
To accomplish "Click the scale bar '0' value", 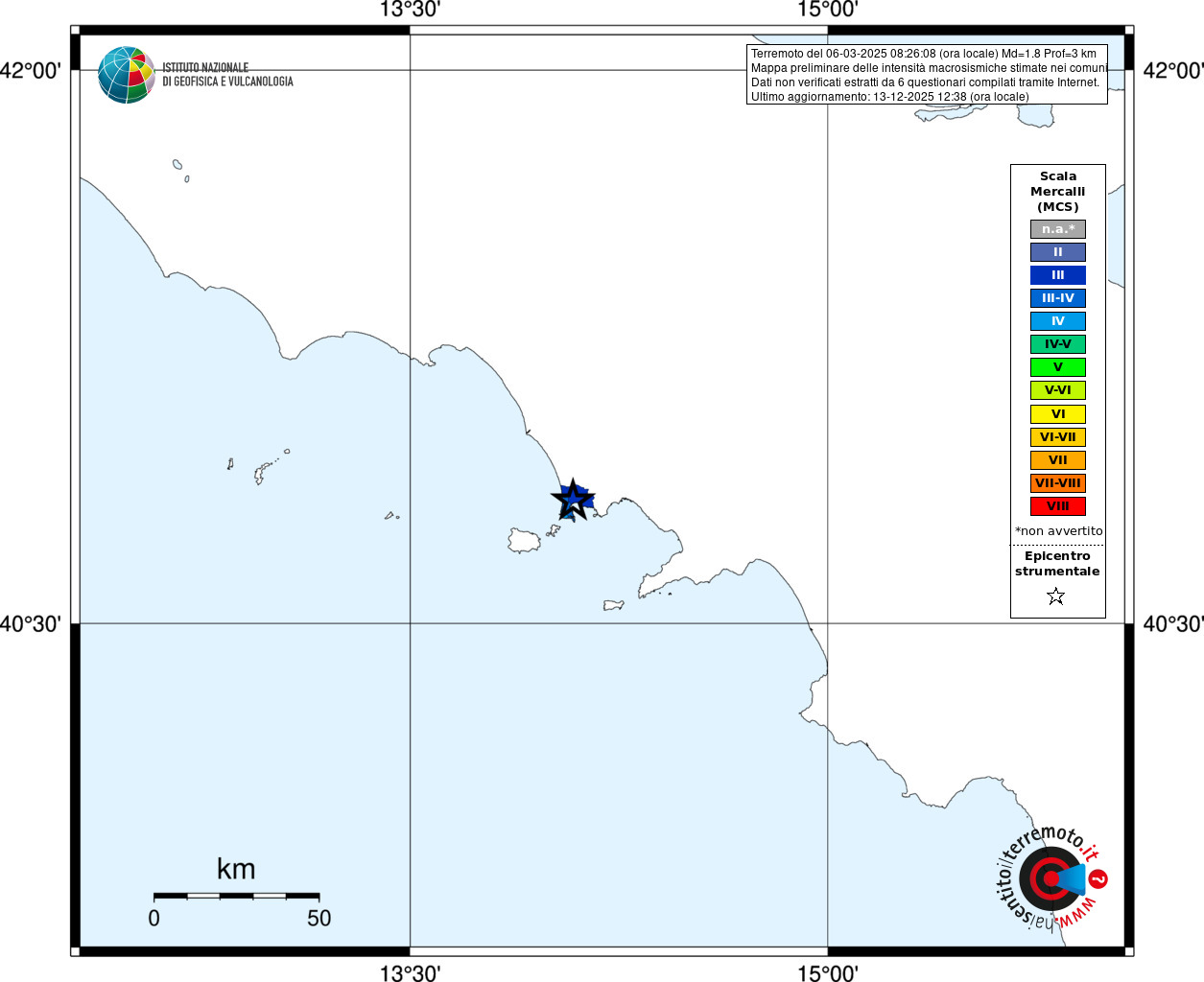I will pyautogui.click(x=154, y=918).
